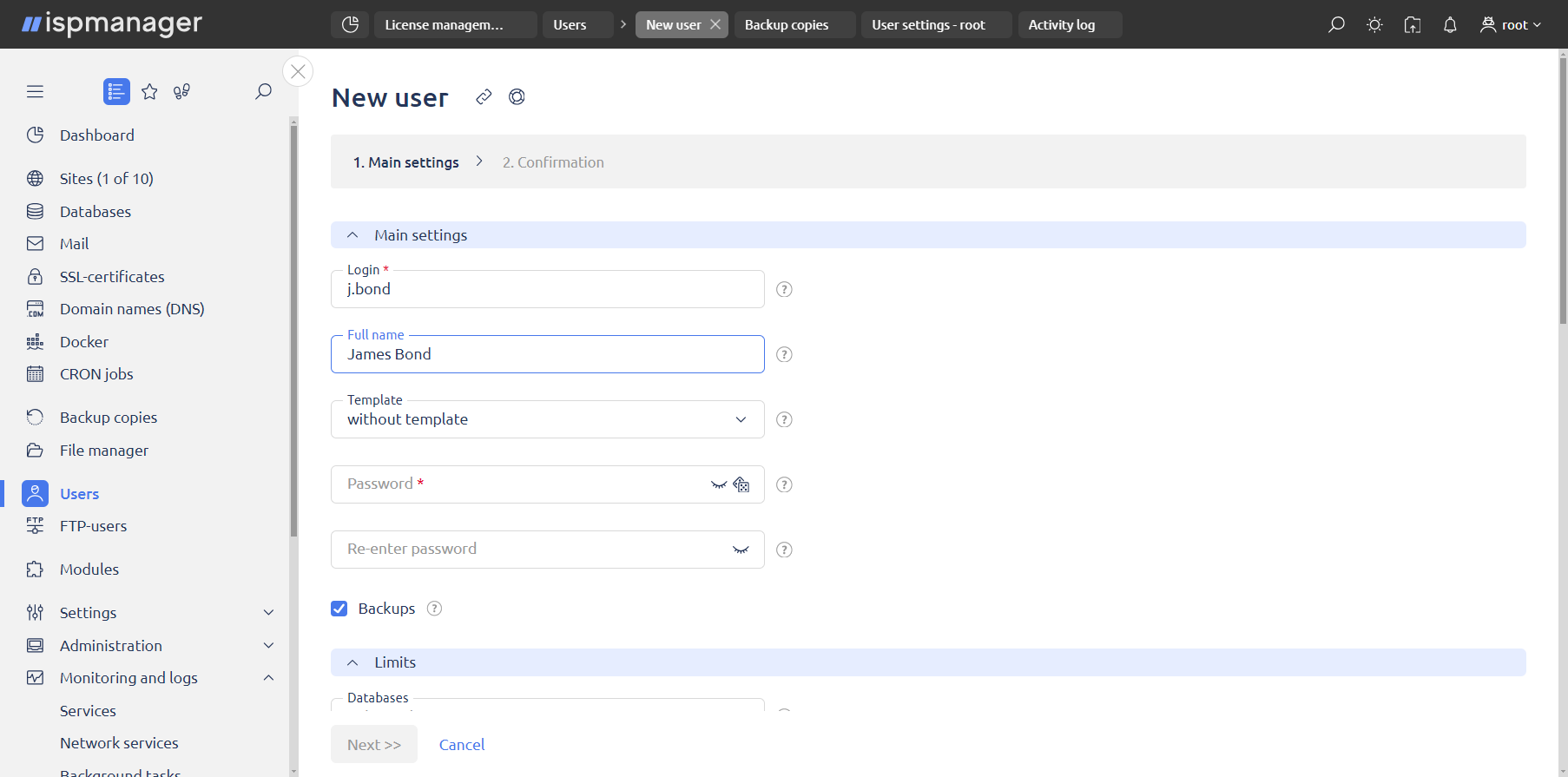Reveal text in Re-enter password field

[741, 550]
